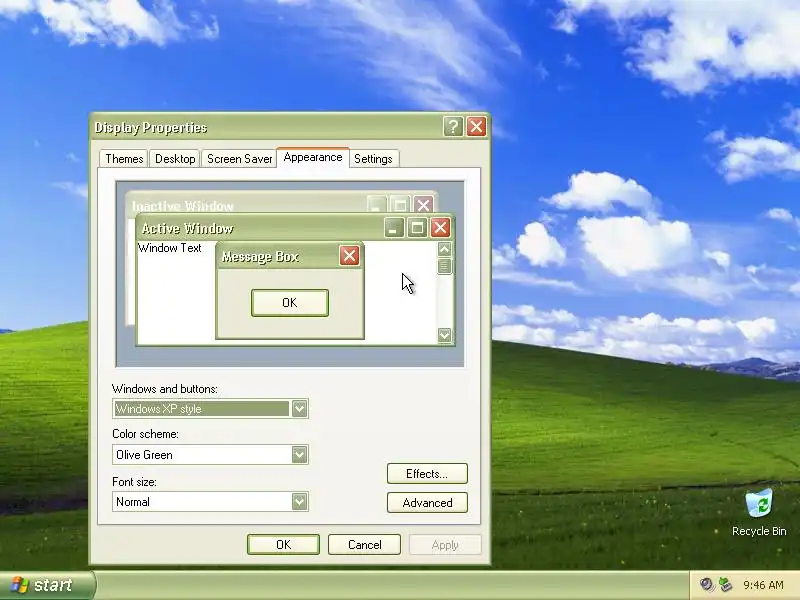
Task: Click the Normal font size field
Action: pyautogui.click(x=210, y=502)
